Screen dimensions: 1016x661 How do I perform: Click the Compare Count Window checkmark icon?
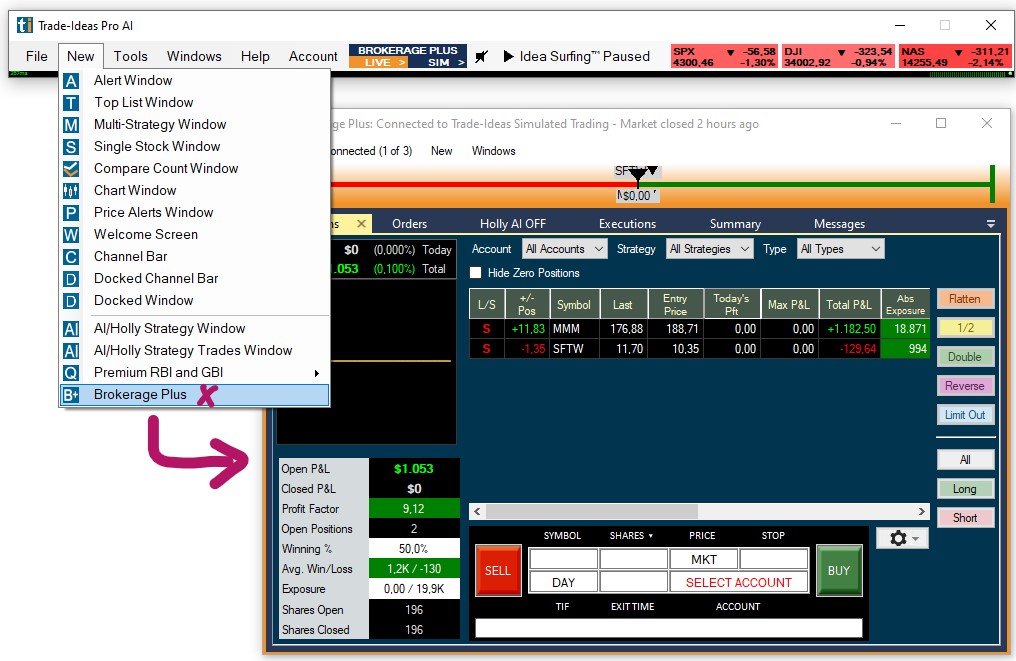pos(71,169)
